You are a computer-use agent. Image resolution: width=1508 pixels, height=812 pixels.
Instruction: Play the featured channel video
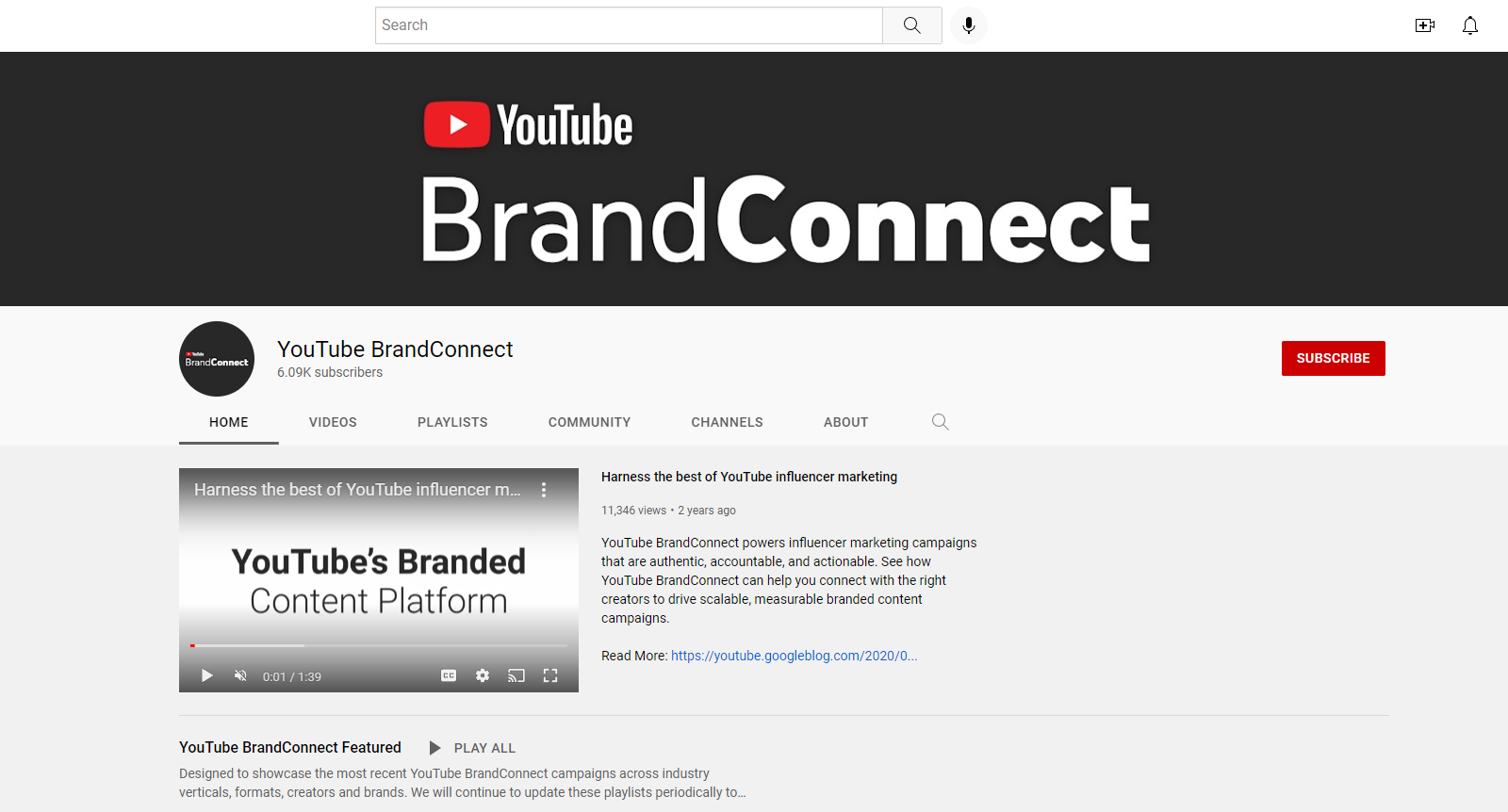pos(207,675)
